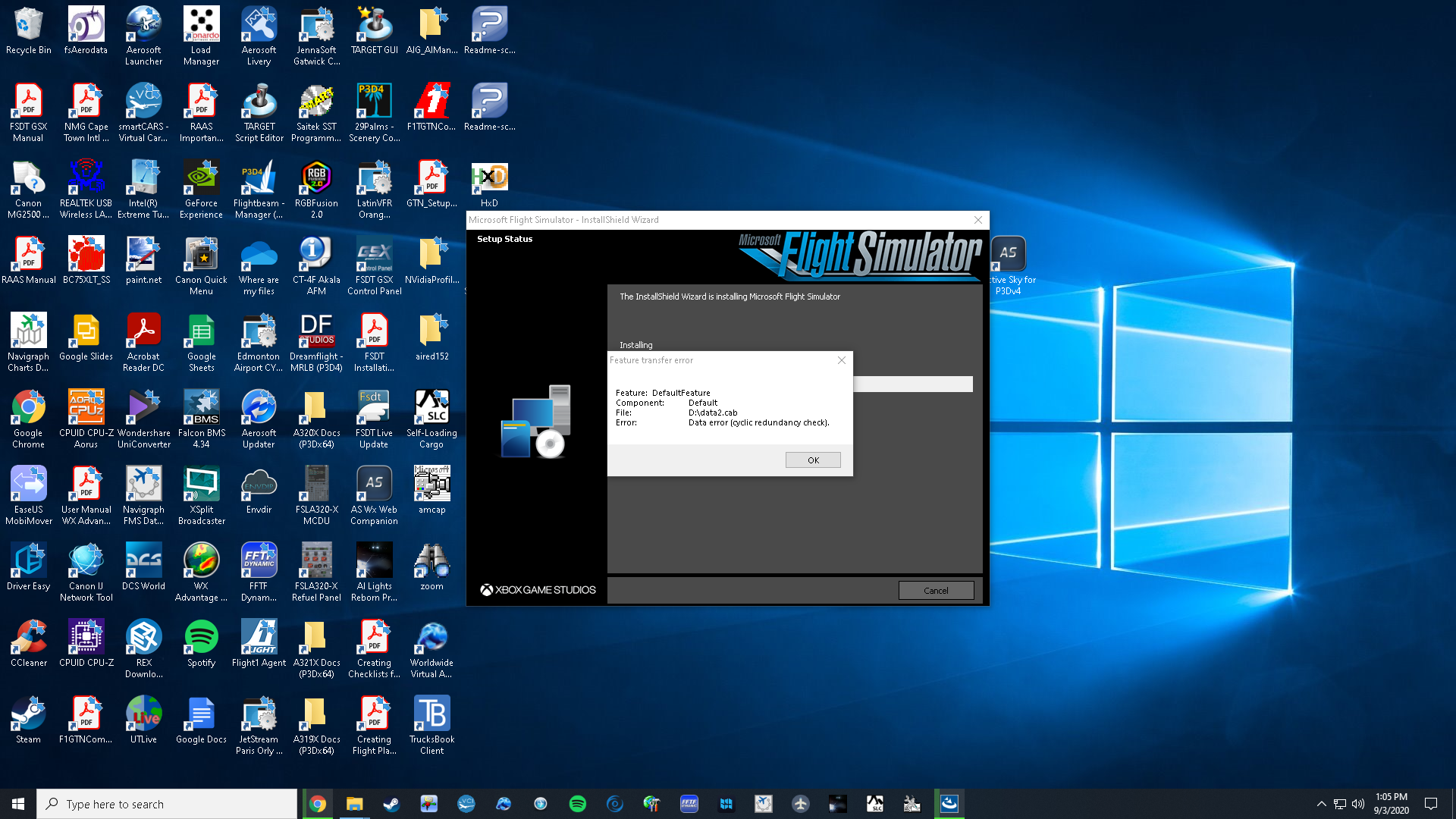Open File Explorer from the taskbar
The image size is (1456, 819).
[x=354, y=804]
